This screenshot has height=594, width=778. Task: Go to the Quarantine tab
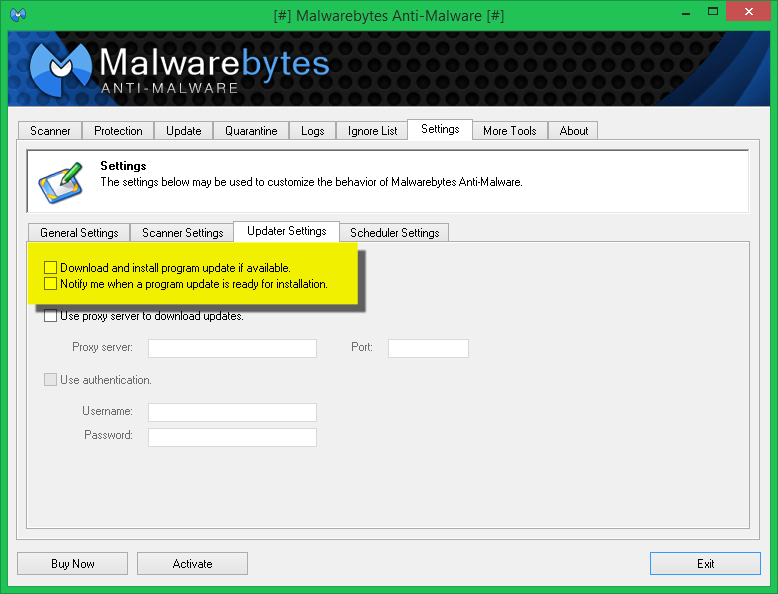(251, 131)
